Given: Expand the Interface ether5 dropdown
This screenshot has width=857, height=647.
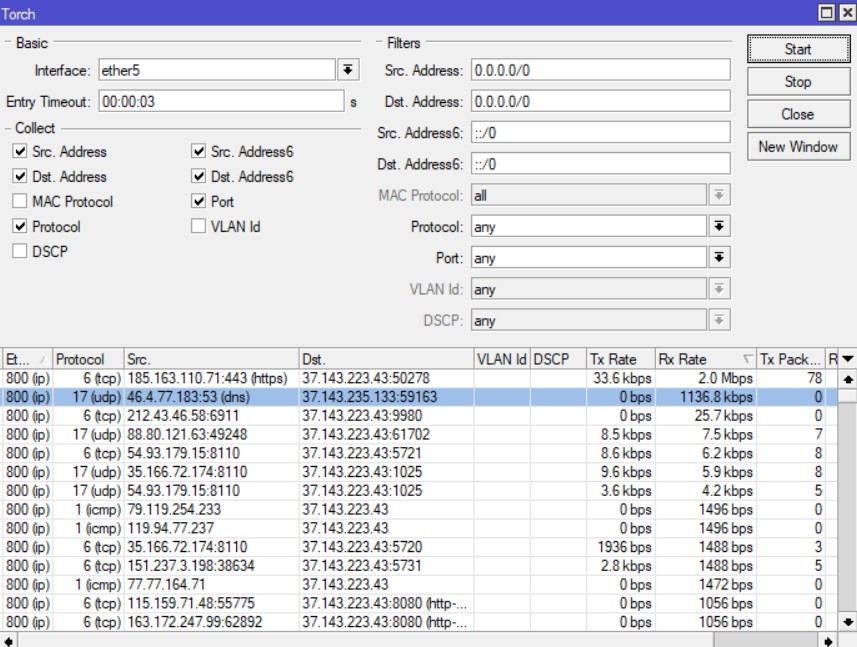Looking at the screenshot, I should (x=348, y=70).
